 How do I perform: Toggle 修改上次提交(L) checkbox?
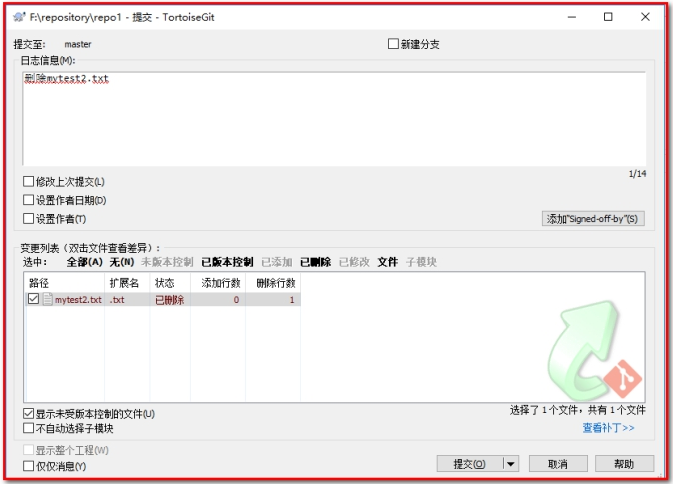pos(28,182)
